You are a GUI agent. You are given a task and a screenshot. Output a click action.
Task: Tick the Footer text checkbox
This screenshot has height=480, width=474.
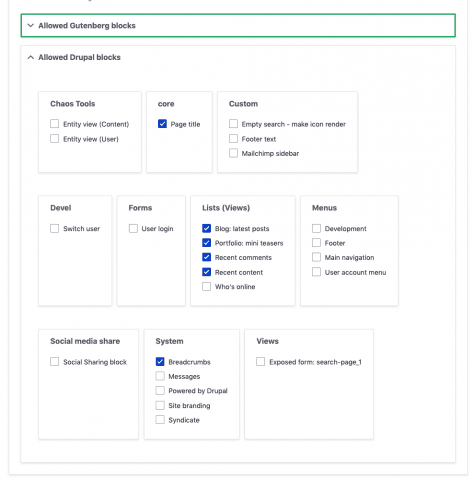233,139
